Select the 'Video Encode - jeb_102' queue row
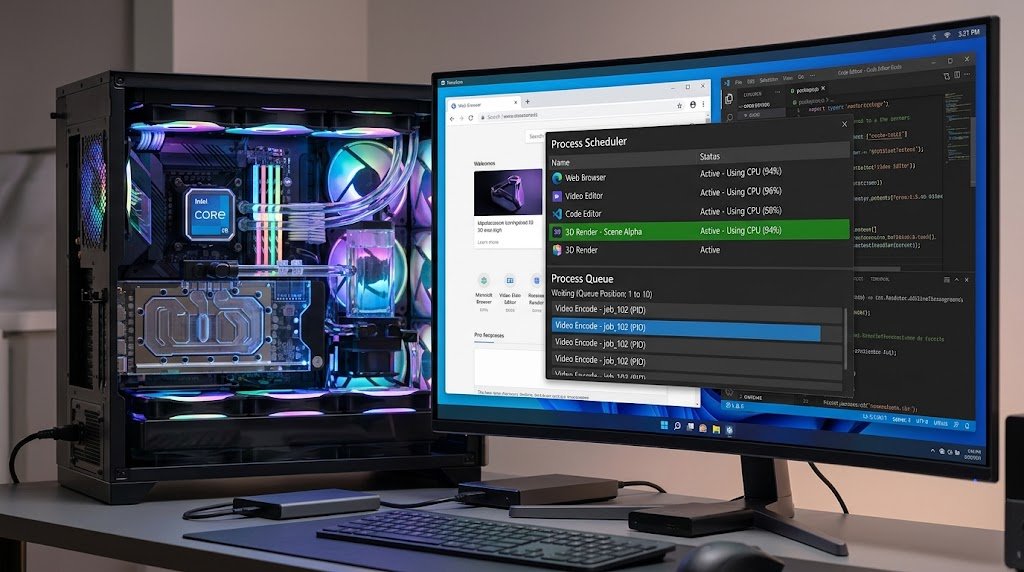This screenshot has width=1024, height=572. [x=696, y=310]
